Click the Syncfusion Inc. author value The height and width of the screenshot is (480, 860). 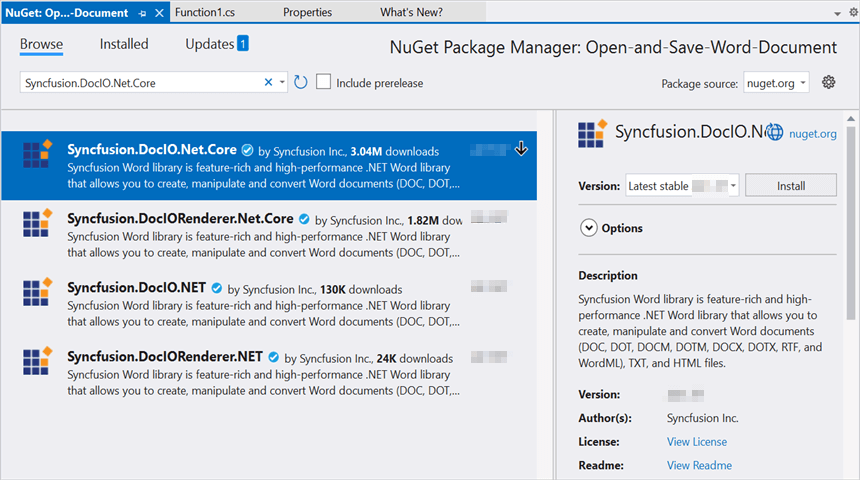pyautogui.click(x=703, y=418)
